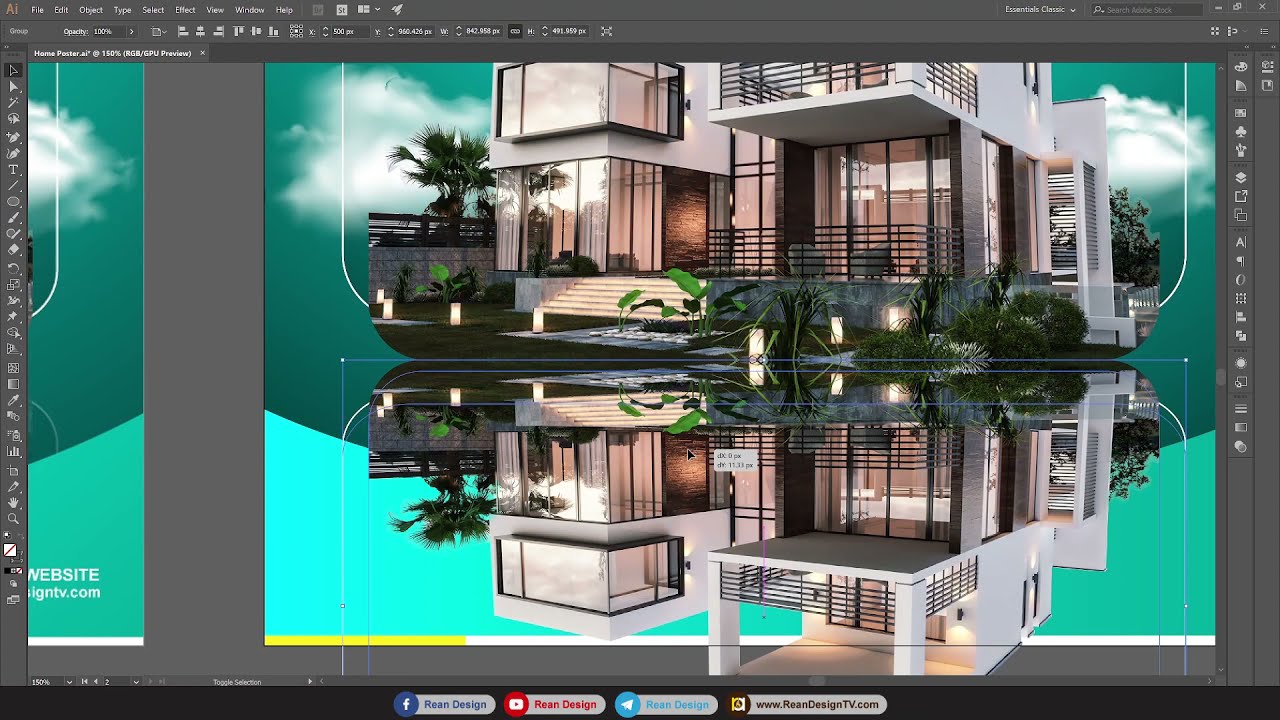The width and height of the screenshot is (1280, 720).
Task: Click the Fill color swatch in toolbar
Action: [10, 550]
